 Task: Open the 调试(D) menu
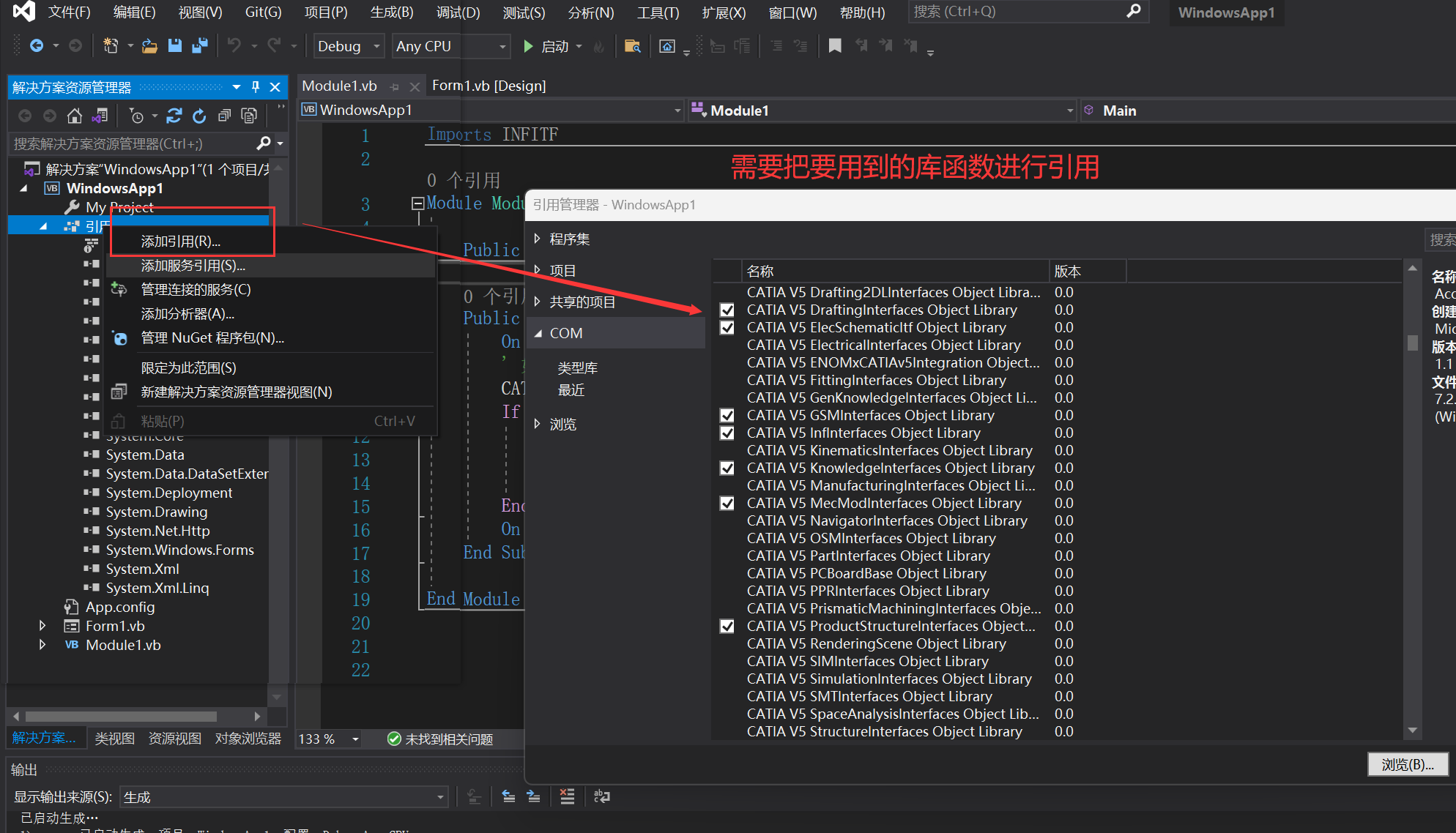(x=458, y=12)
